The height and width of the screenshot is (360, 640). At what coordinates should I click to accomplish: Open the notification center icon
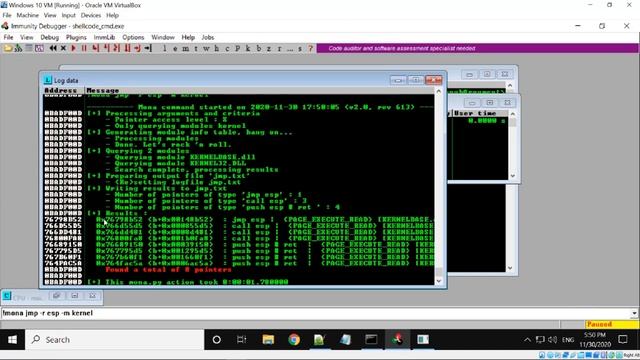(623, 340)
